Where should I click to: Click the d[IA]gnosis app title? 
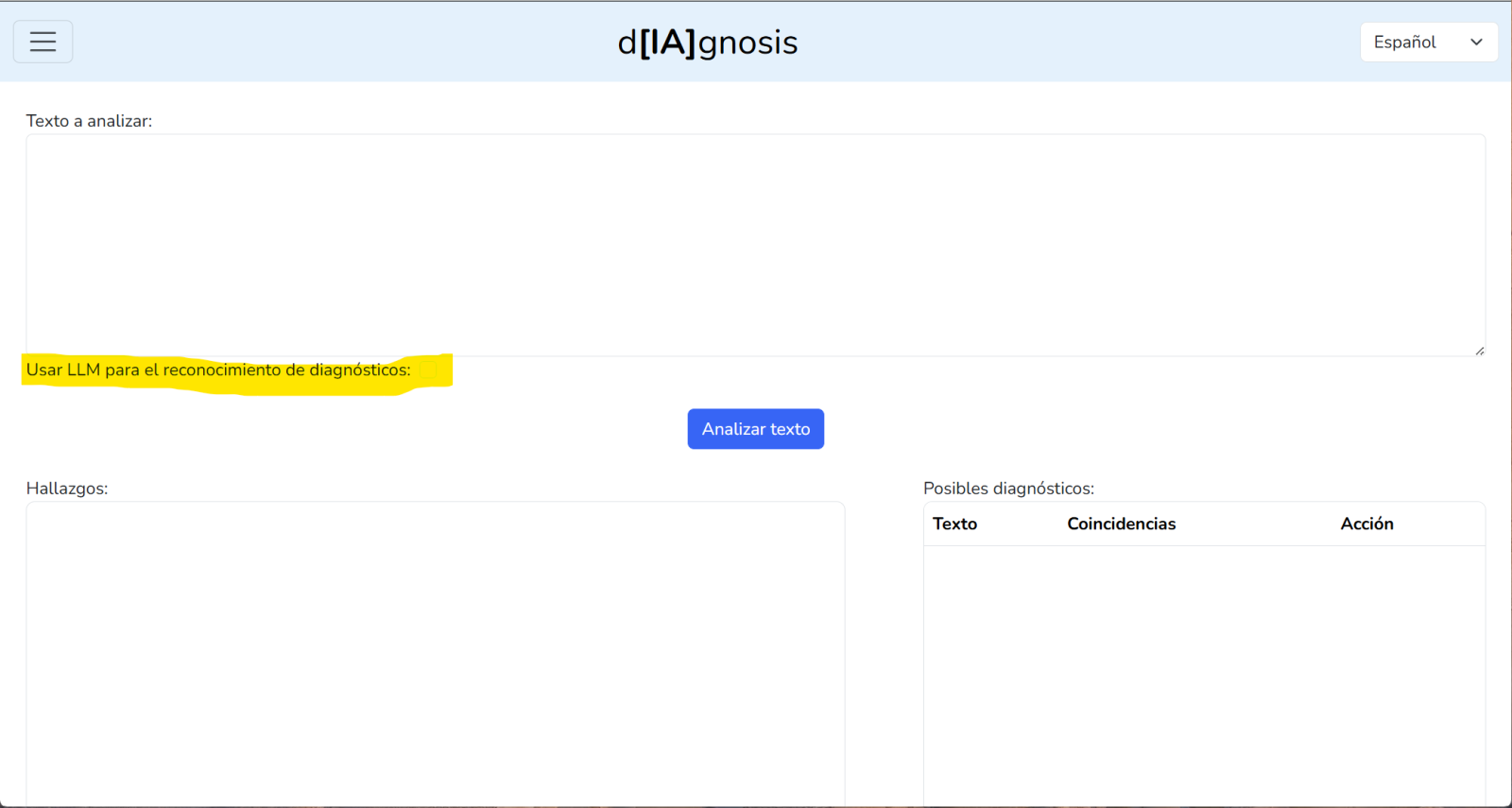[707, 43]
